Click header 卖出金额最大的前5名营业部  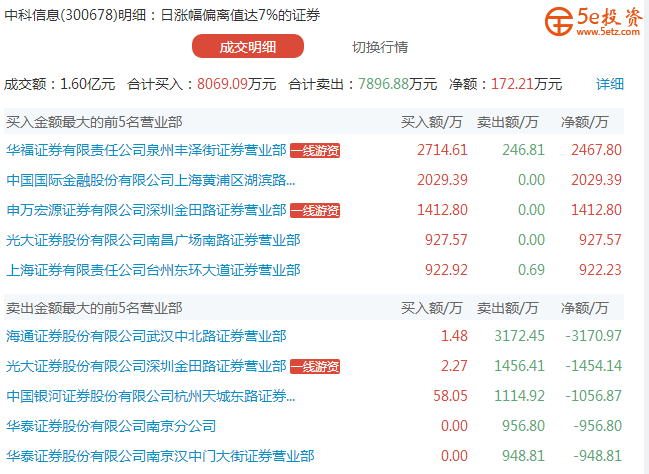click(x=94, y=308)
